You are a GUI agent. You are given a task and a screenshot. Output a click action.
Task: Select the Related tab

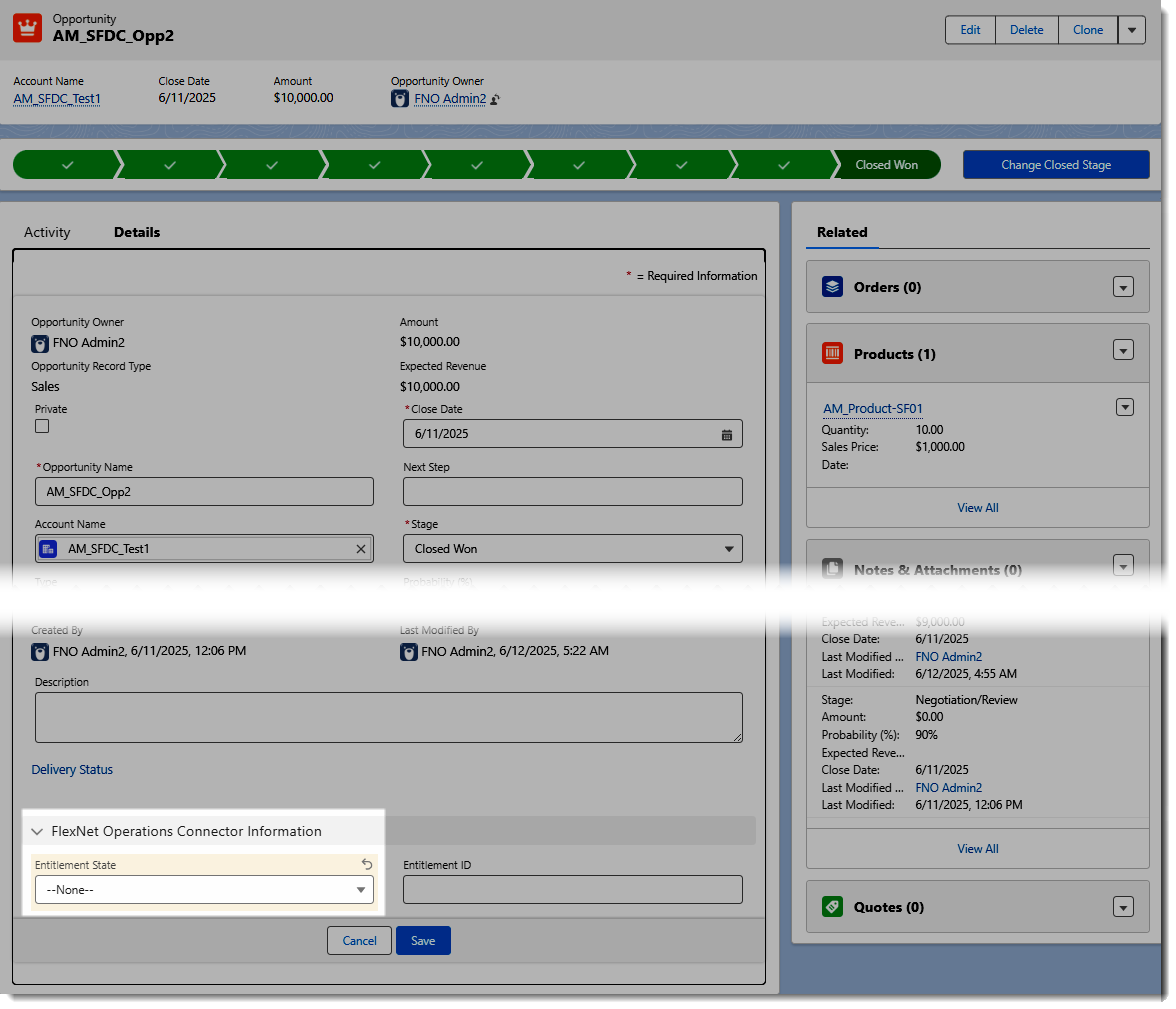pyautogui.click(x=842, y=233)
